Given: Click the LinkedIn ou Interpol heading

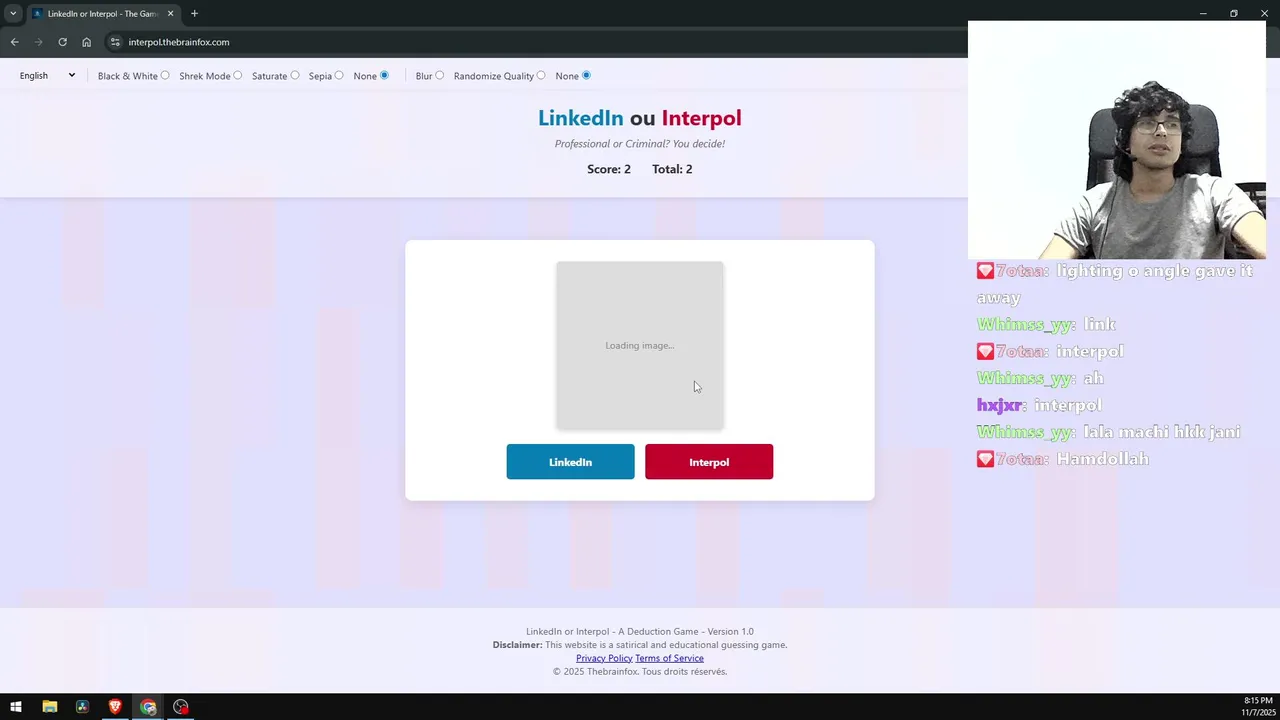Looking at the screenshot, I should pos(640,118).
